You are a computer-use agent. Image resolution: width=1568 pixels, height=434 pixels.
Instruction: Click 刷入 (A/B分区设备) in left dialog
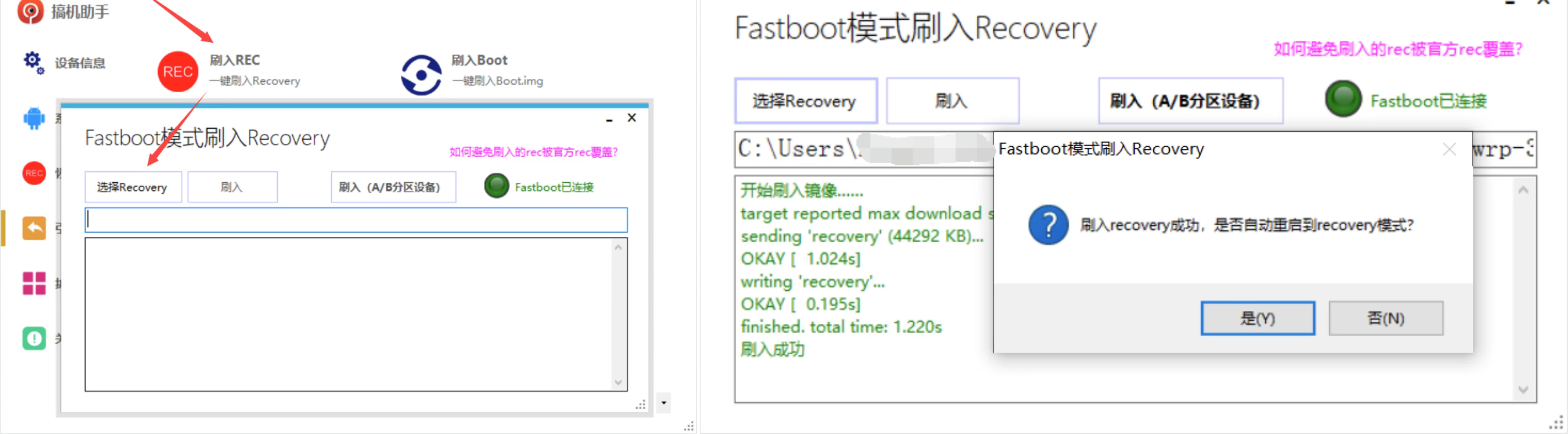[x=393, y=187]
